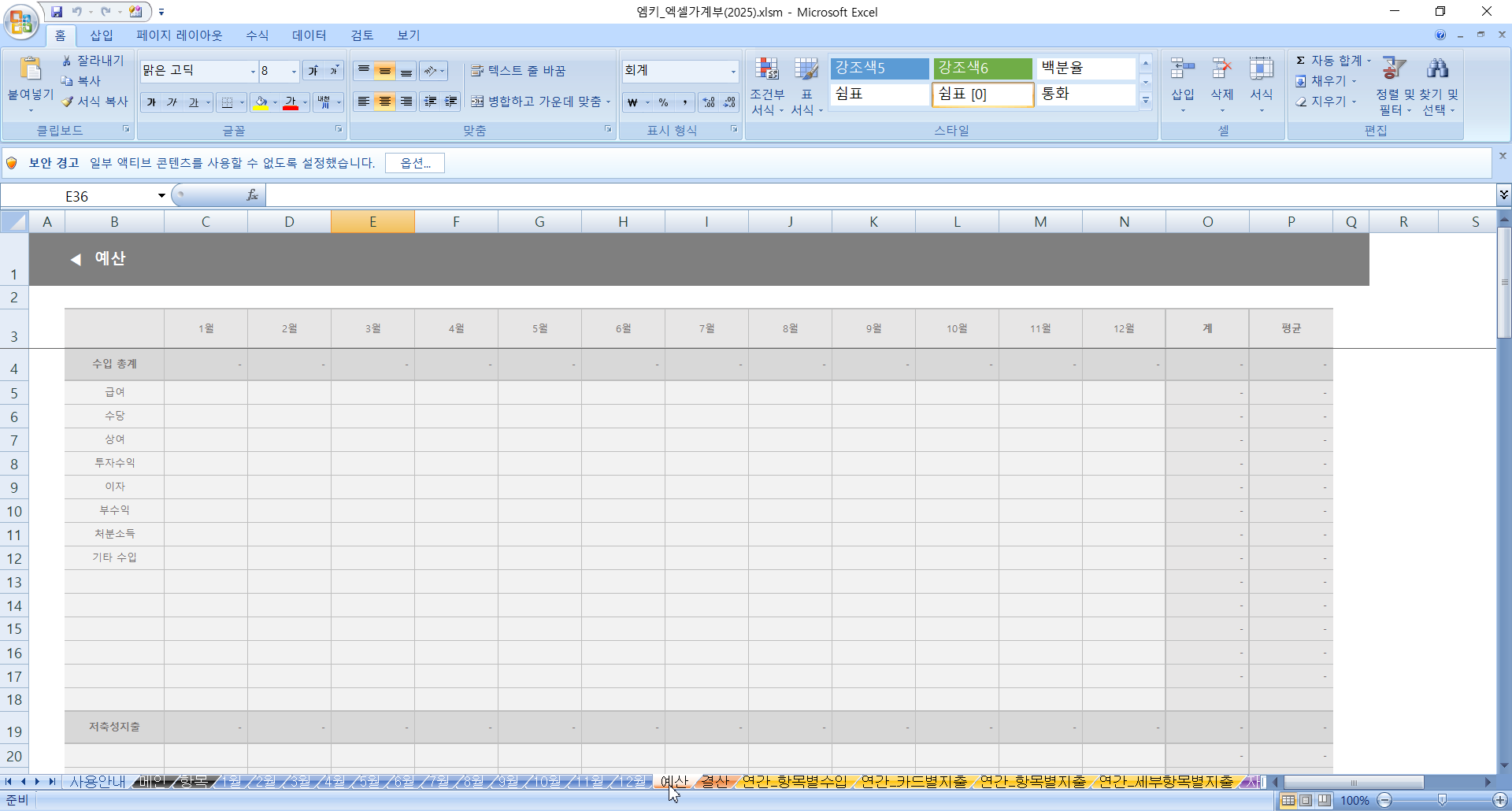Screen dimensions: 1512x811
Task: Click the 삭제 delete cells icon
Action: click(1221, 69)
